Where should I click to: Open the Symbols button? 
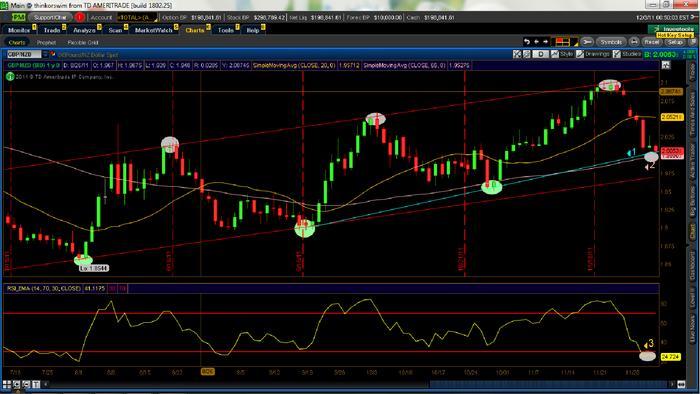pyautogui.click(x=611, y=41)
